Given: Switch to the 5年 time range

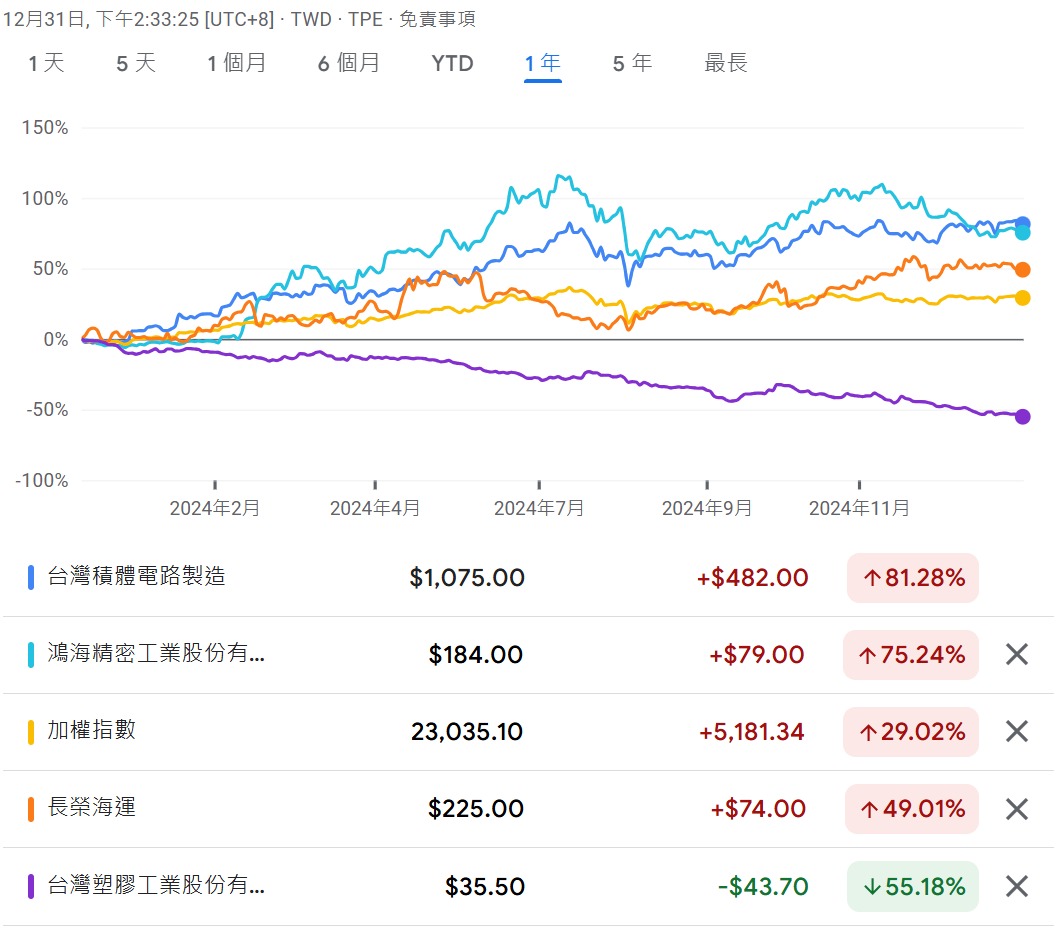Looking at the screenshot, I should click(629, 63).
